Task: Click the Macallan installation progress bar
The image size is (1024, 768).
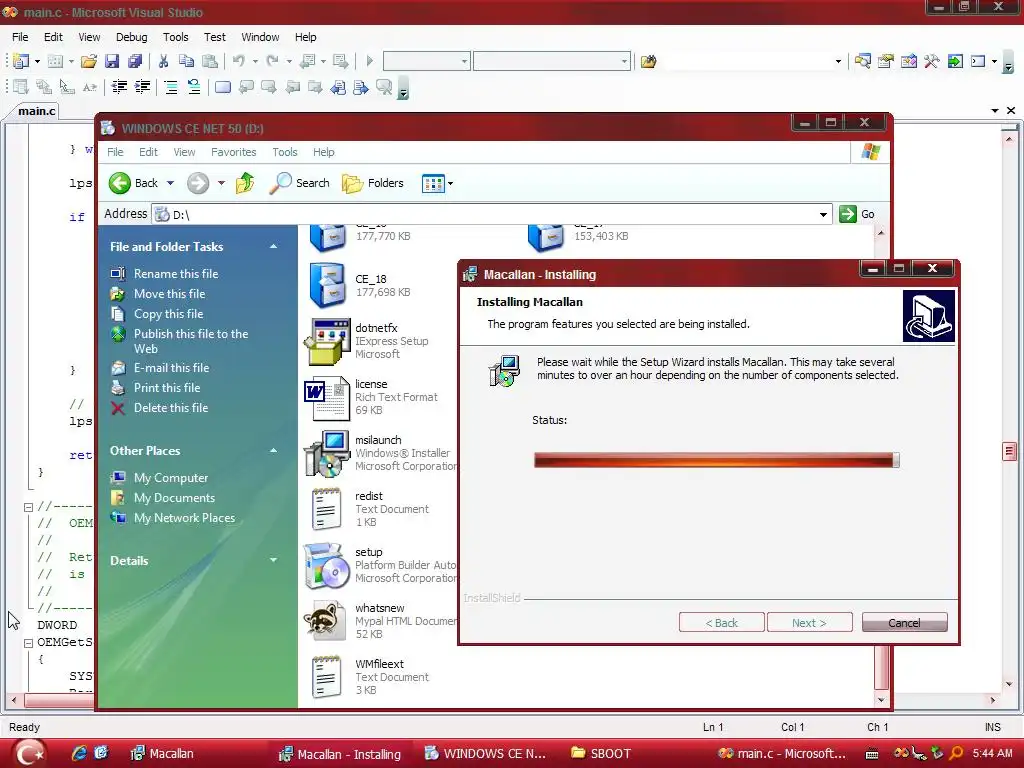Action: point(717,460)
